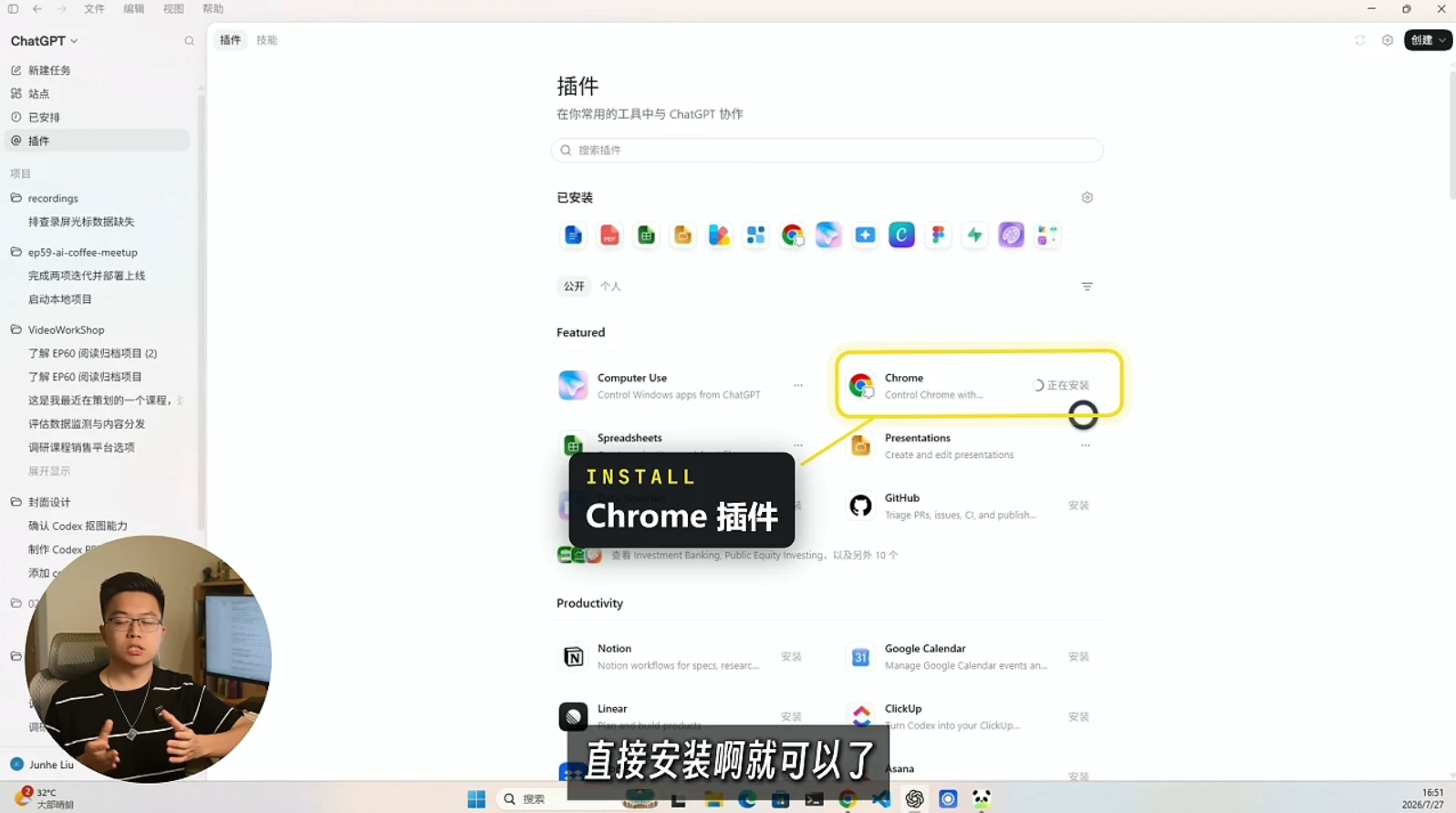Open installed green spreadsheet plugin icon
The height and width of the screenshot is (813, 1456).
point(646,235)
